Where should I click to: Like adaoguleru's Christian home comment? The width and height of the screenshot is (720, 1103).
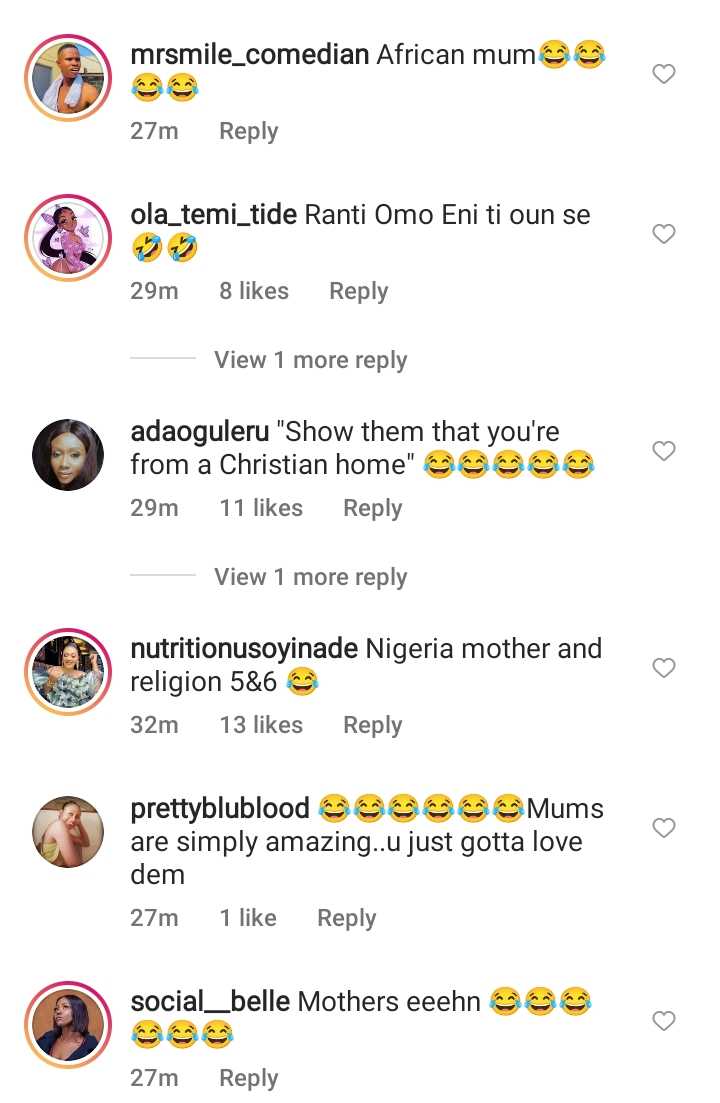[664, 451]
